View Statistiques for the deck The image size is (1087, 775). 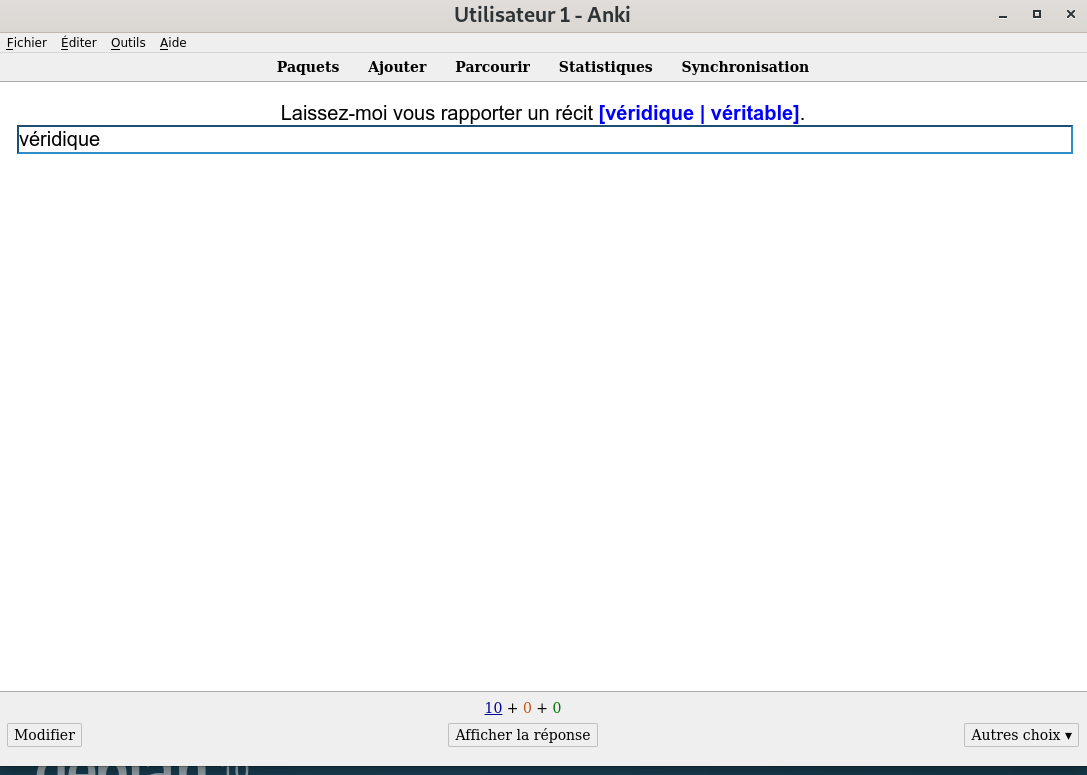point(605,67)
